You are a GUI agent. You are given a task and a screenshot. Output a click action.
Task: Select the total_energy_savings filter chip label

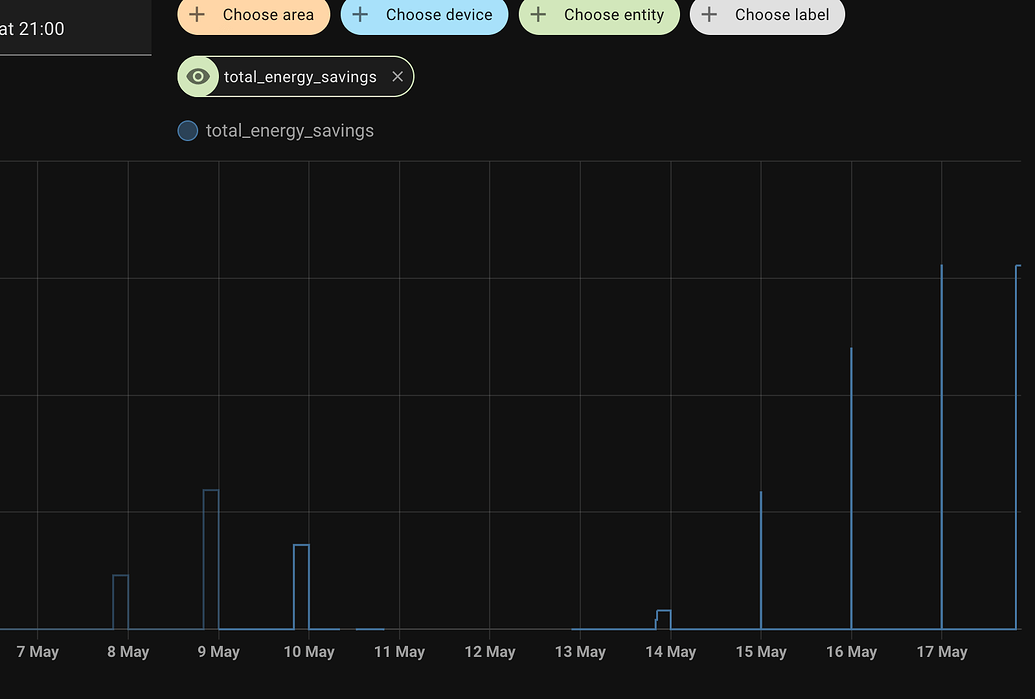click(x=302, y=76)
